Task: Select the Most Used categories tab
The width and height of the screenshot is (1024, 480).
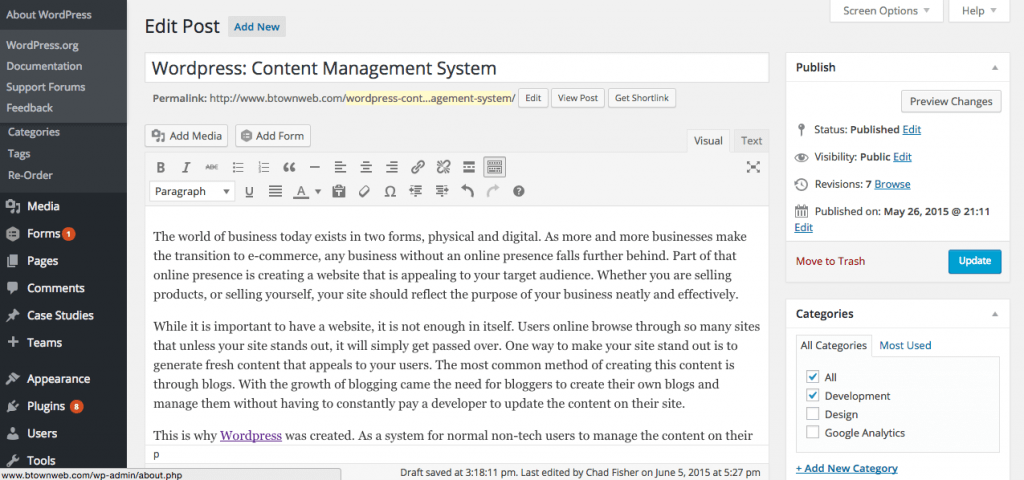Action: tap(905, 345)
